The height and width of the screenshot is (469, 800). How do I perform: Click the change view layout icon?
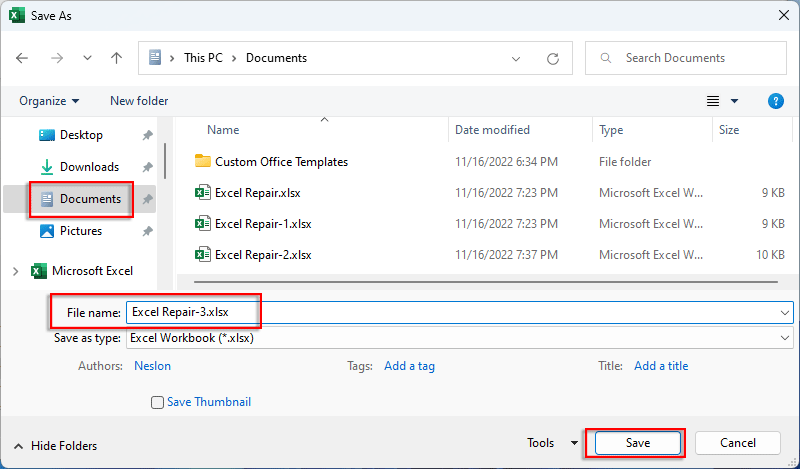click(713, 101)
